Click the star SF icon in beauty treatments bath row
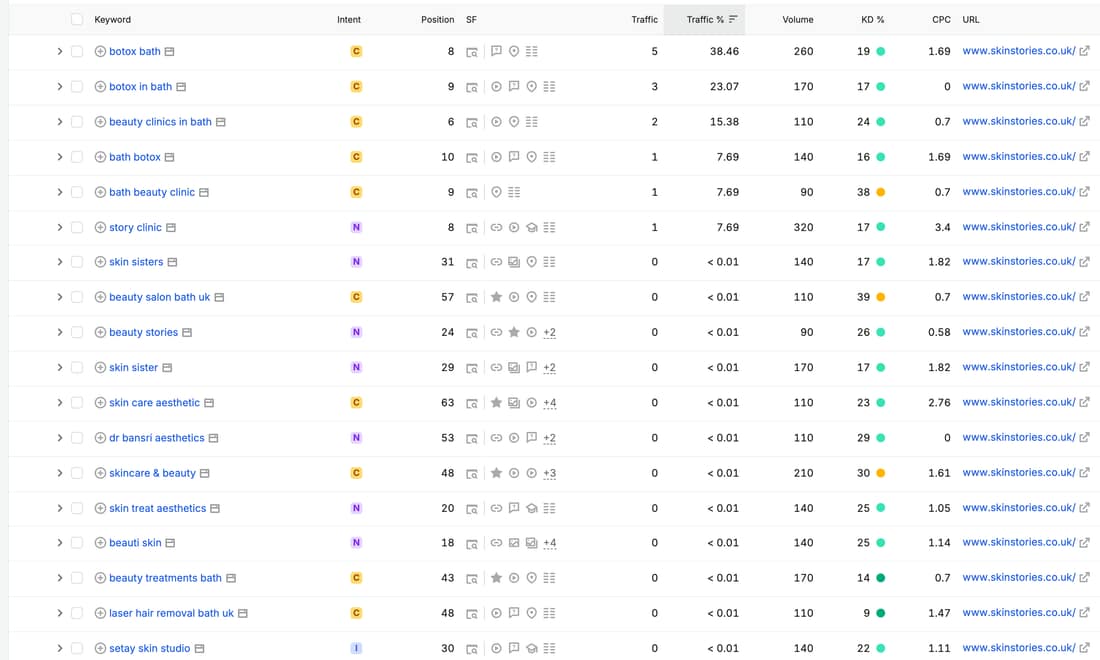 [x=496, y=578]
